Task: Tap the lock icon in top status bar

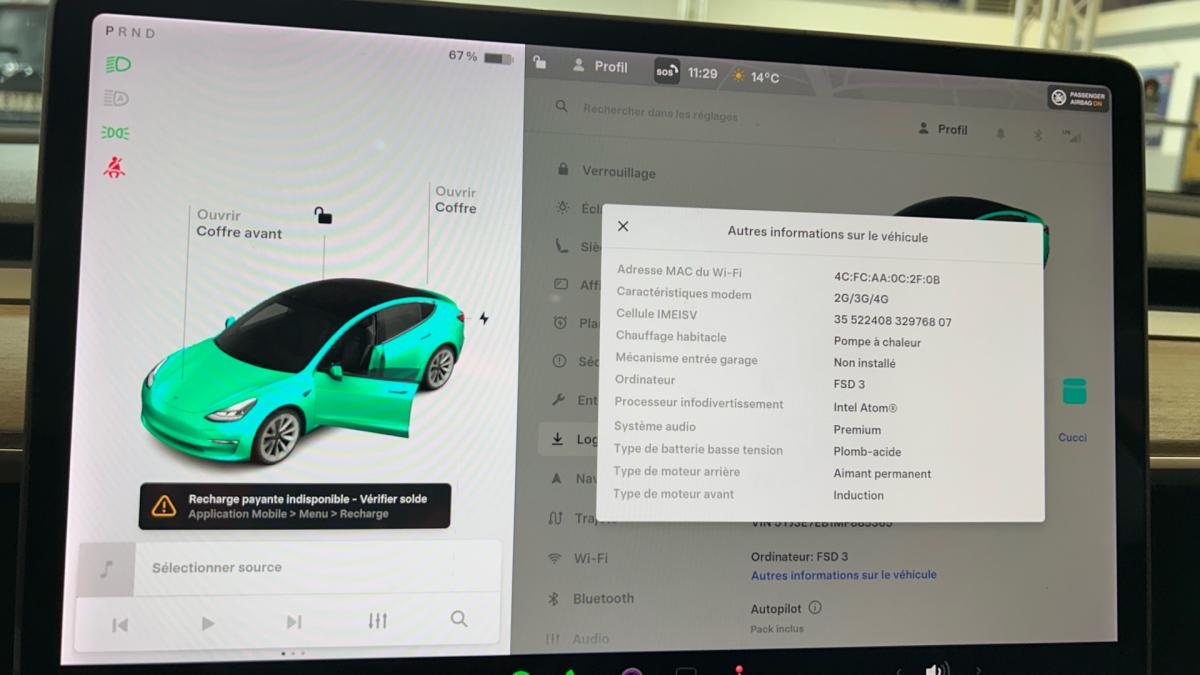Action: pos(540,63)
